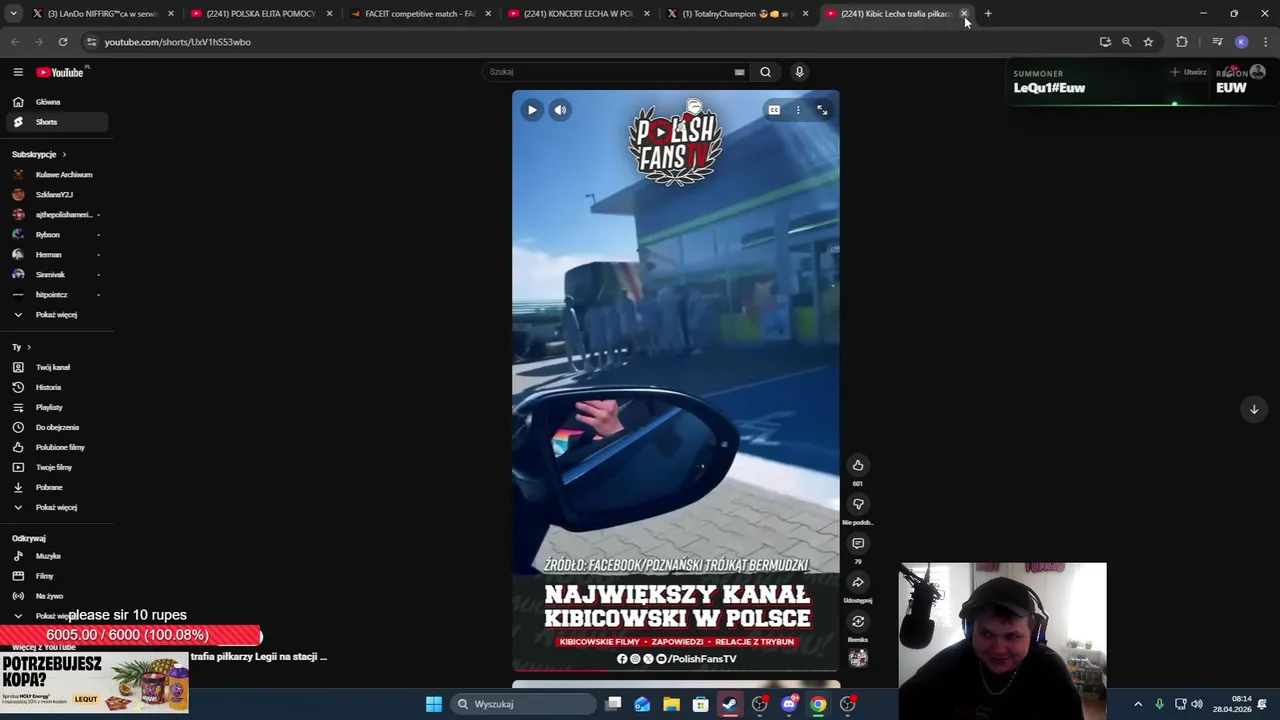Show hidden system tray icons
The height and width of the screenshot is (720, 1280).
1138,704
